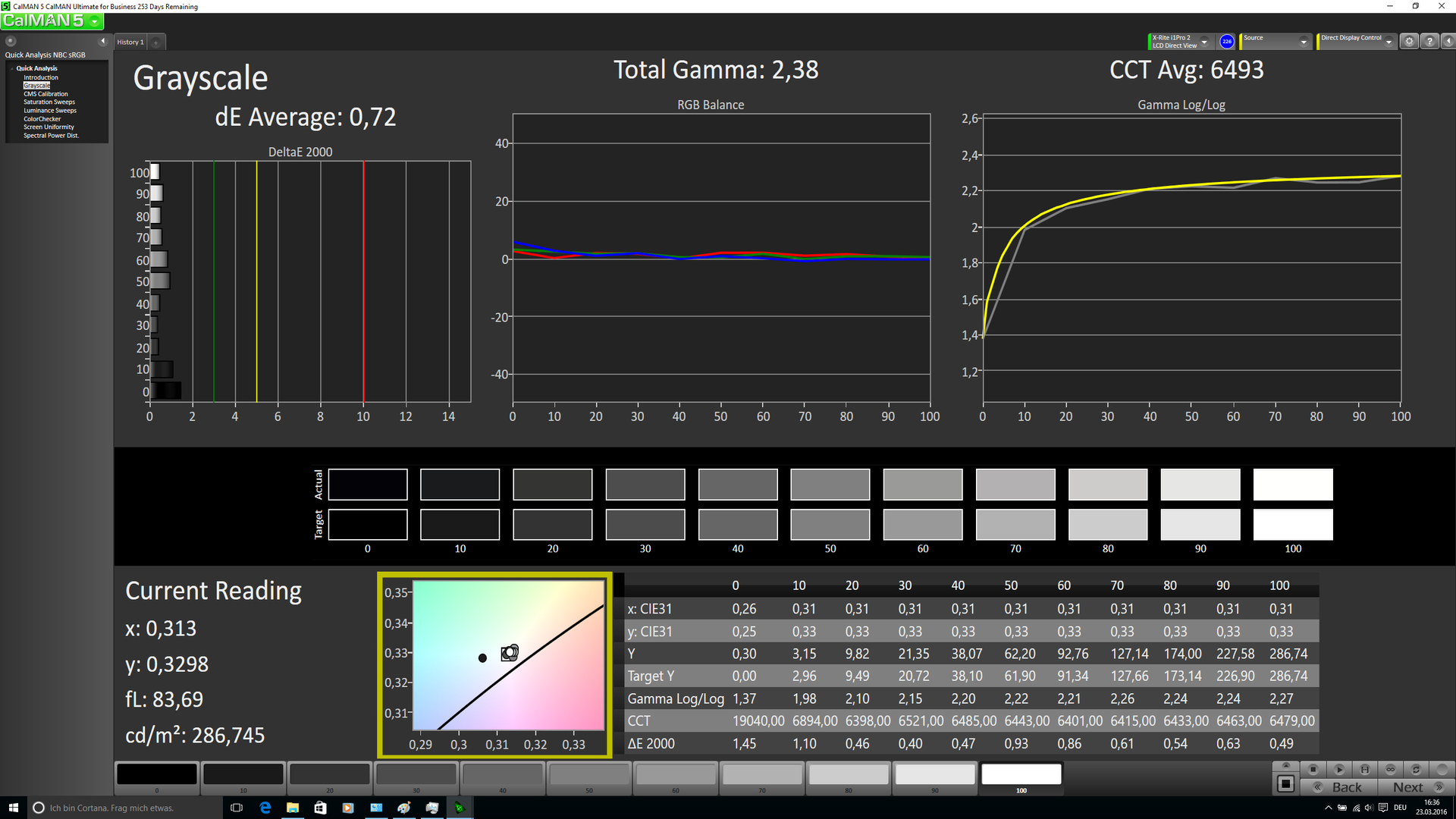The height and width of the screenshot is (819, 1456).
Task: Open the Source dropdown
Action: (x=1304, y=42)
